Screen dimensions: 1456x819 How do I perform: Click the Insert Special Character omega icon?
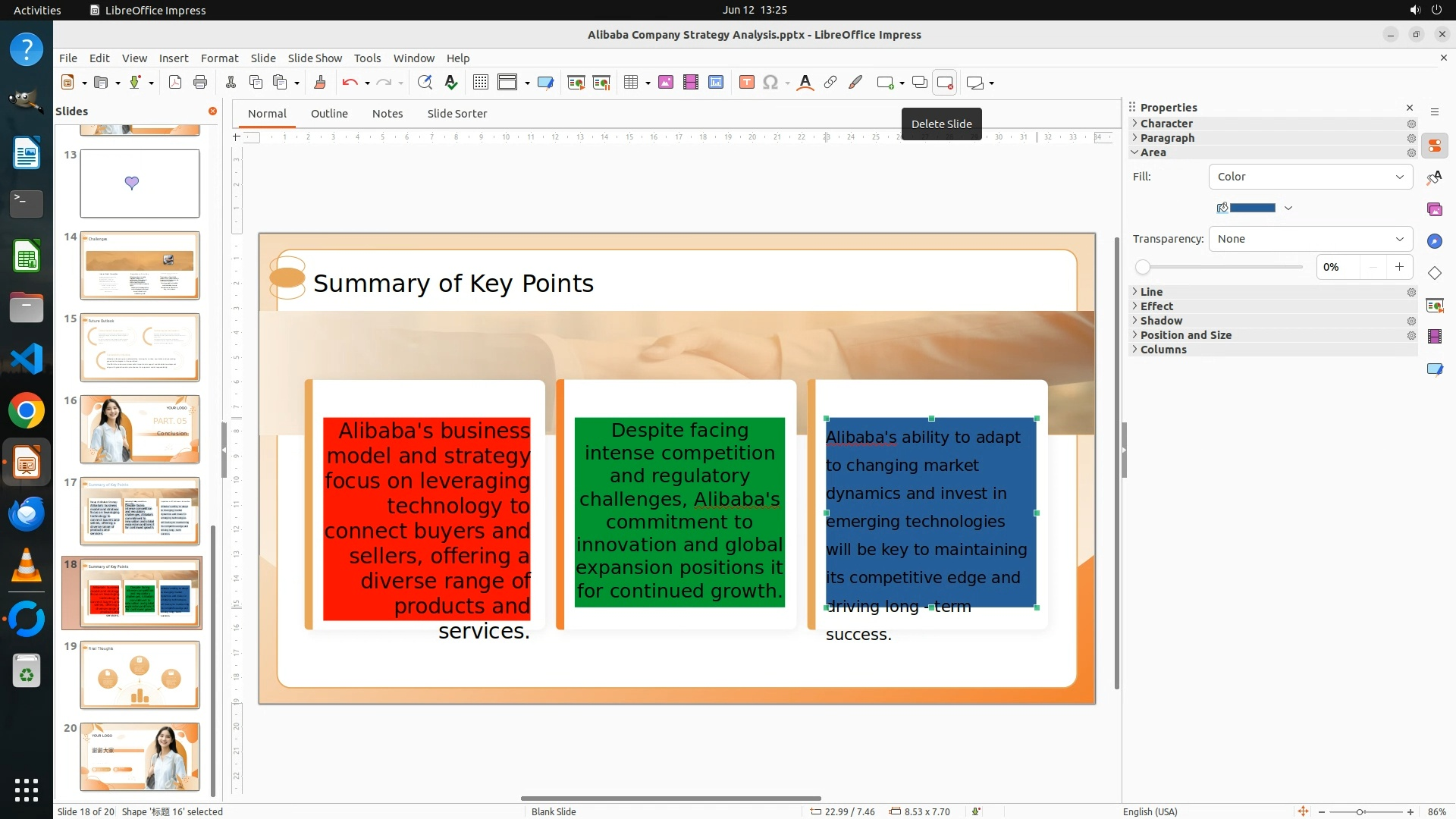pyautogui.click(x=770, y=83)
